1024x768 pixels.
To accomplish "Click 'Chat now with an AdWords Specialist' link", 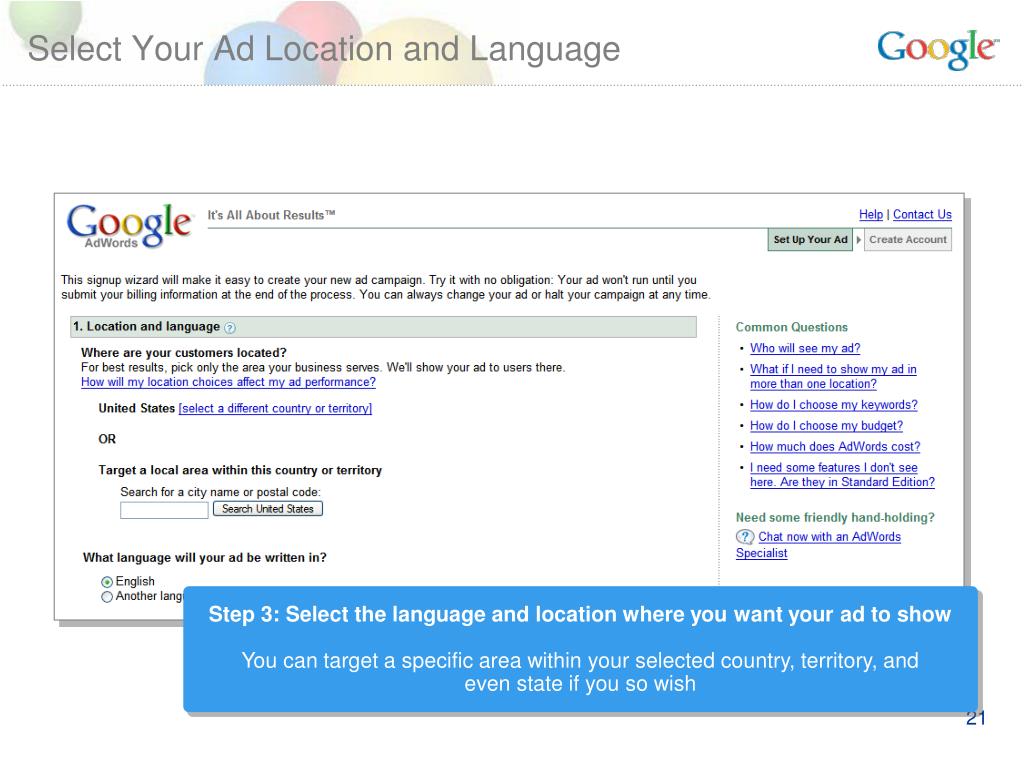I will point(829,537).
